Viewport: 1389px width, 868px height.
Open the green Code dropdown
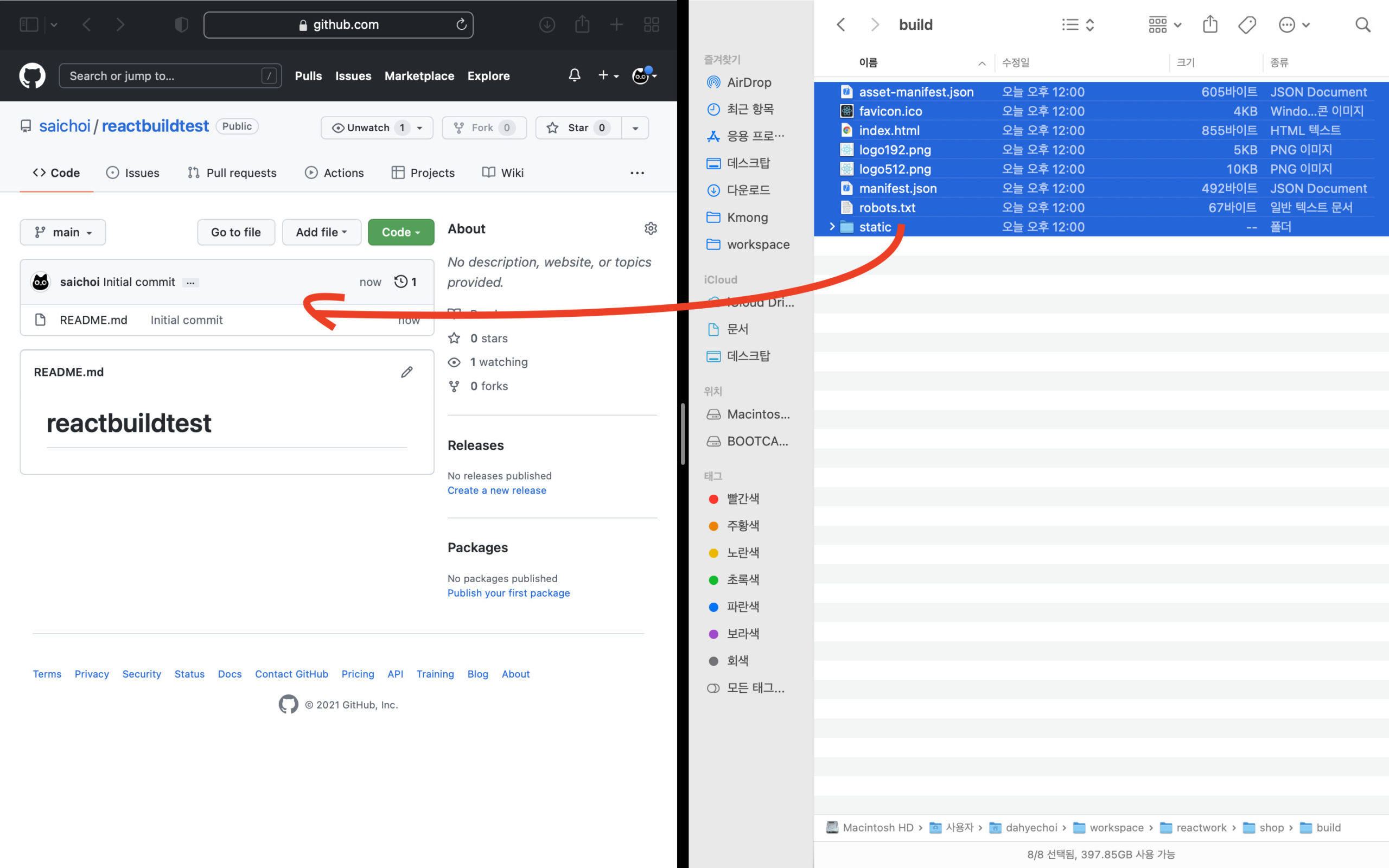400,232
